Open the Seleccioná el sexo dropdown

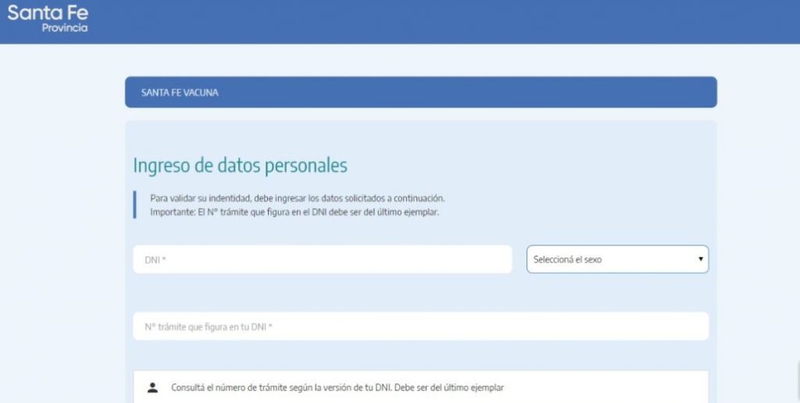click(617, 259)
